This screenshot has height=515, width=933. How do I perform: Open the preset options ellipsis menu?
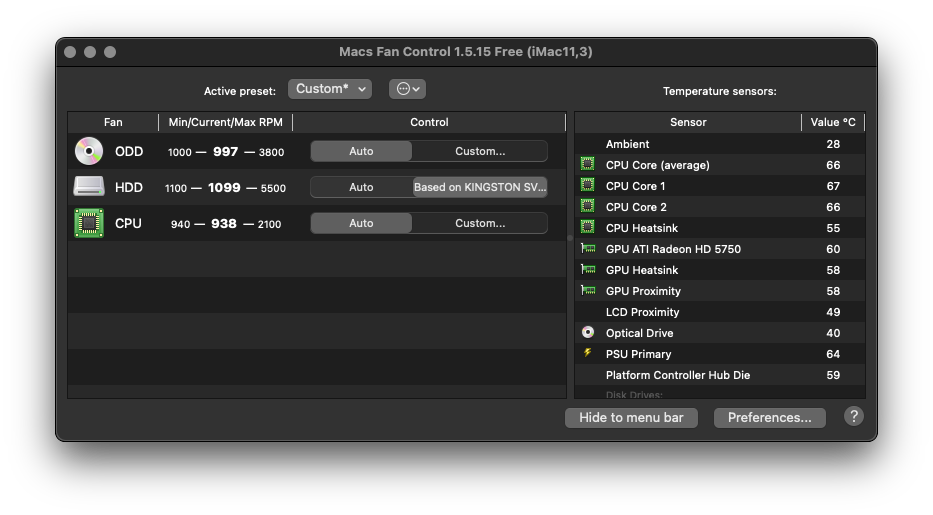[408, 89]
